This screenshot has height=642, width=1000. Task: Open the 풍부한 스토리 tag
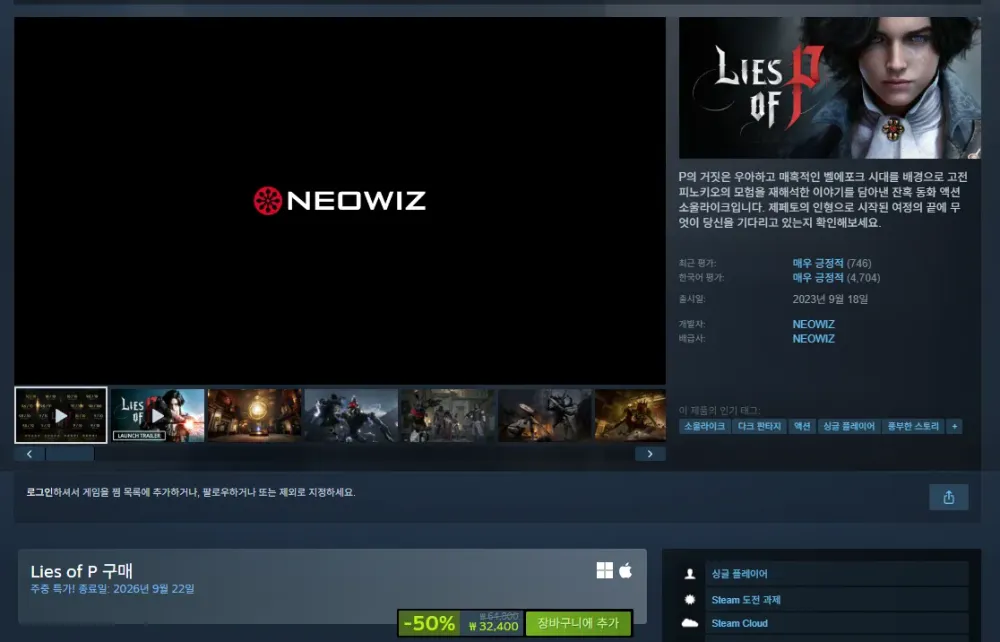[913, 427]
